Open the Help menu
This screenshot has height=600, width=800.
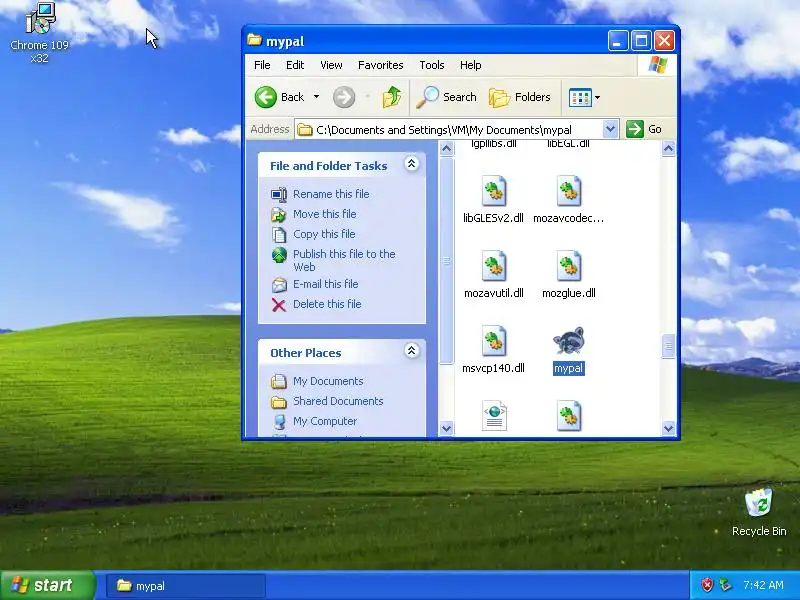click(470, 65)
